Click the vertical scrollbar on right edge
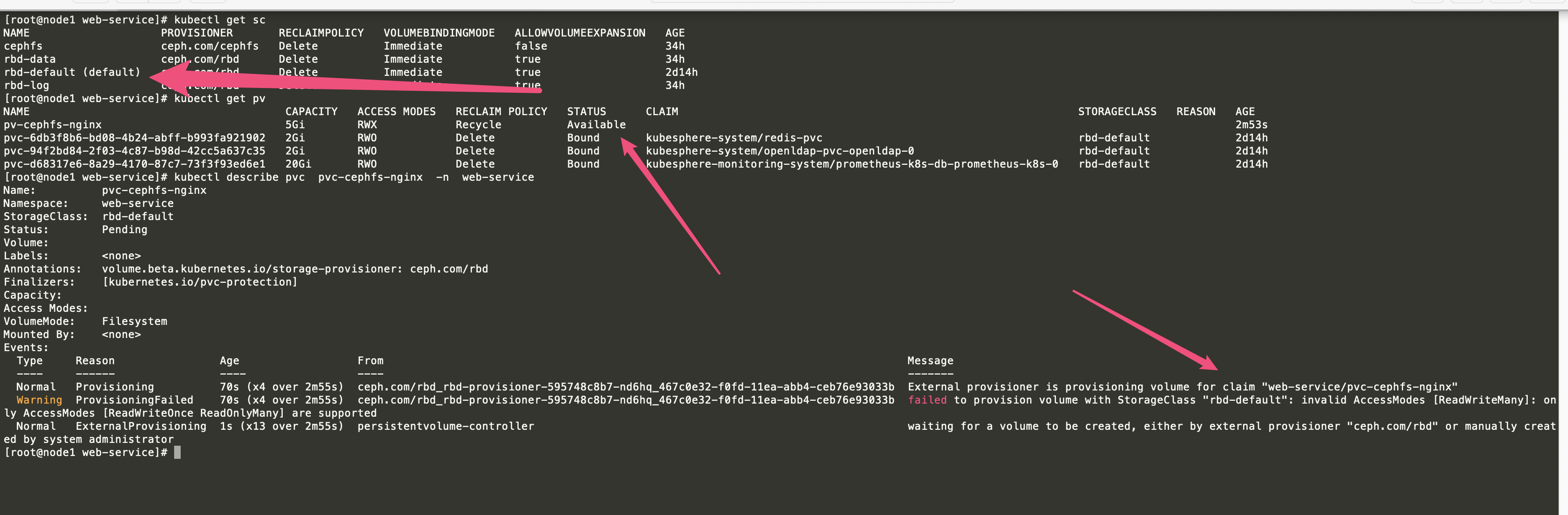This screenshot has height=515, width=1568. (x=1562, y=262)
